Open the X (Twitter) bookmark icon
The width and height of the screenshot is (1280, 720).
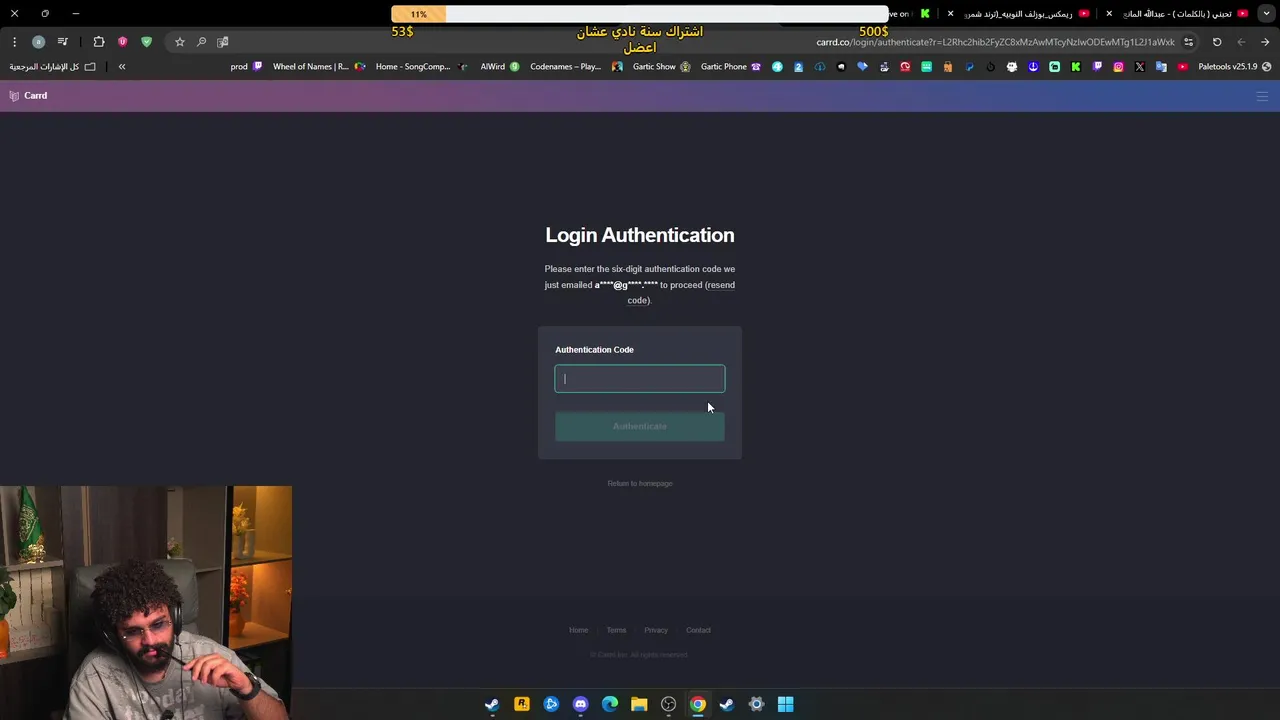pos(1139,67)
